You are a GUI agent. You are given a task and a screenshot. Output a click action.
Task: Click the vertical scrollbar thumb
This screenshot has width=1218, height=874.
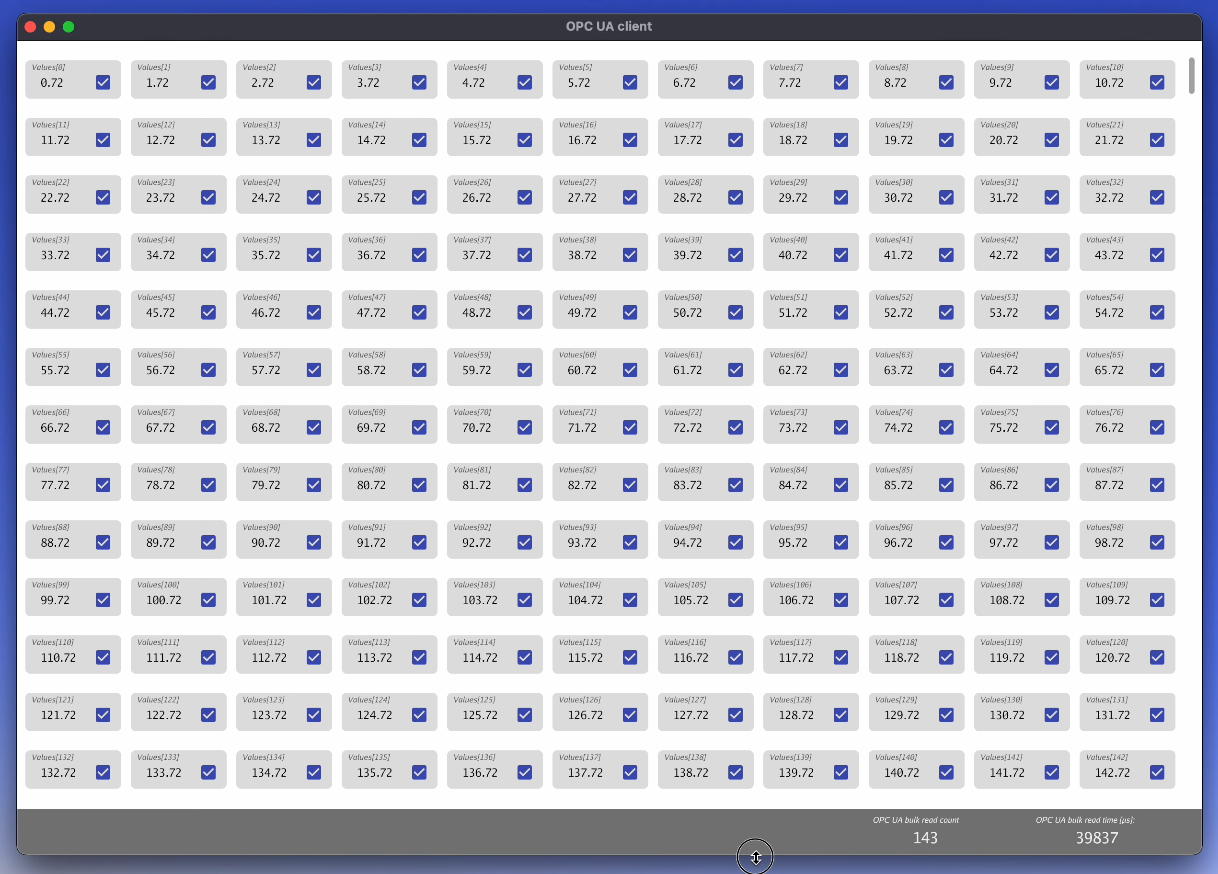(1191, 76)
